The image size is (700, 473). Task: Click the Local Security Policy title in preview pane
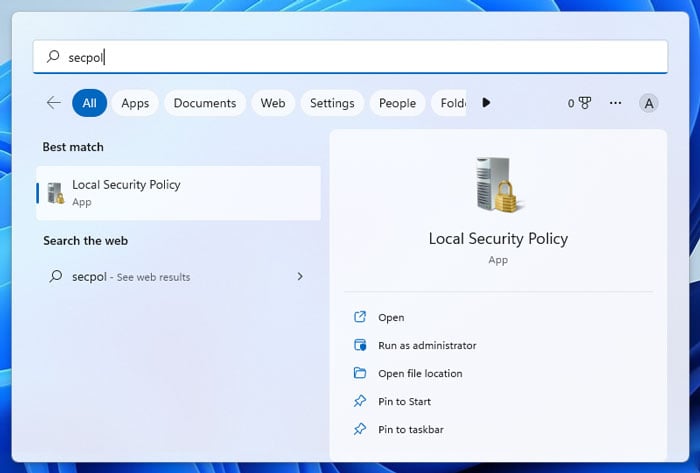498,239
